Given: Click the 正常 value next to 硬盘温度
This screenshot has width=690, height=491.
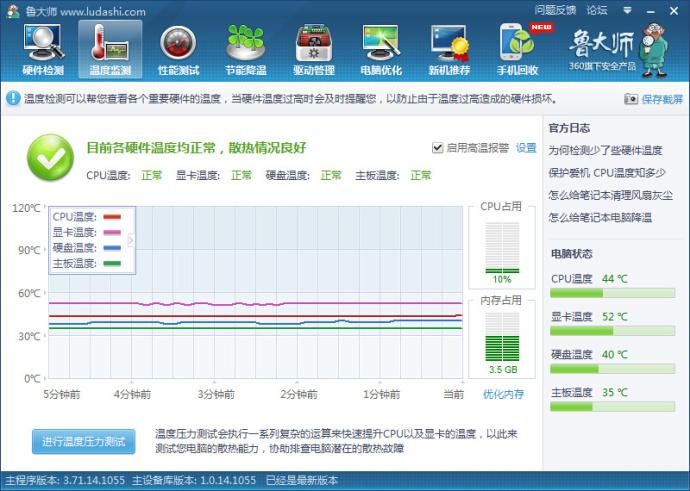Looking at the screenshot, I should tap(331, 175).
